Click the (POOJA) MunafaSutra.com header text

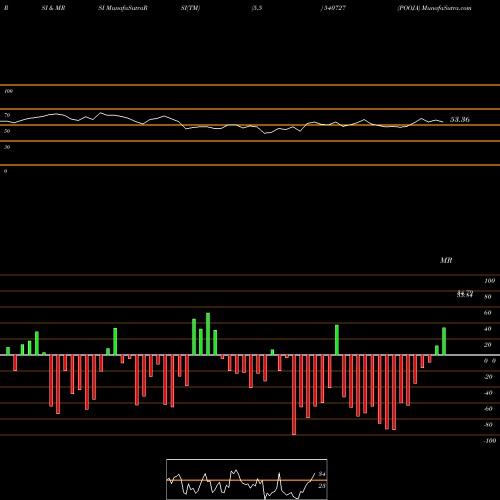tap(434, 8)
